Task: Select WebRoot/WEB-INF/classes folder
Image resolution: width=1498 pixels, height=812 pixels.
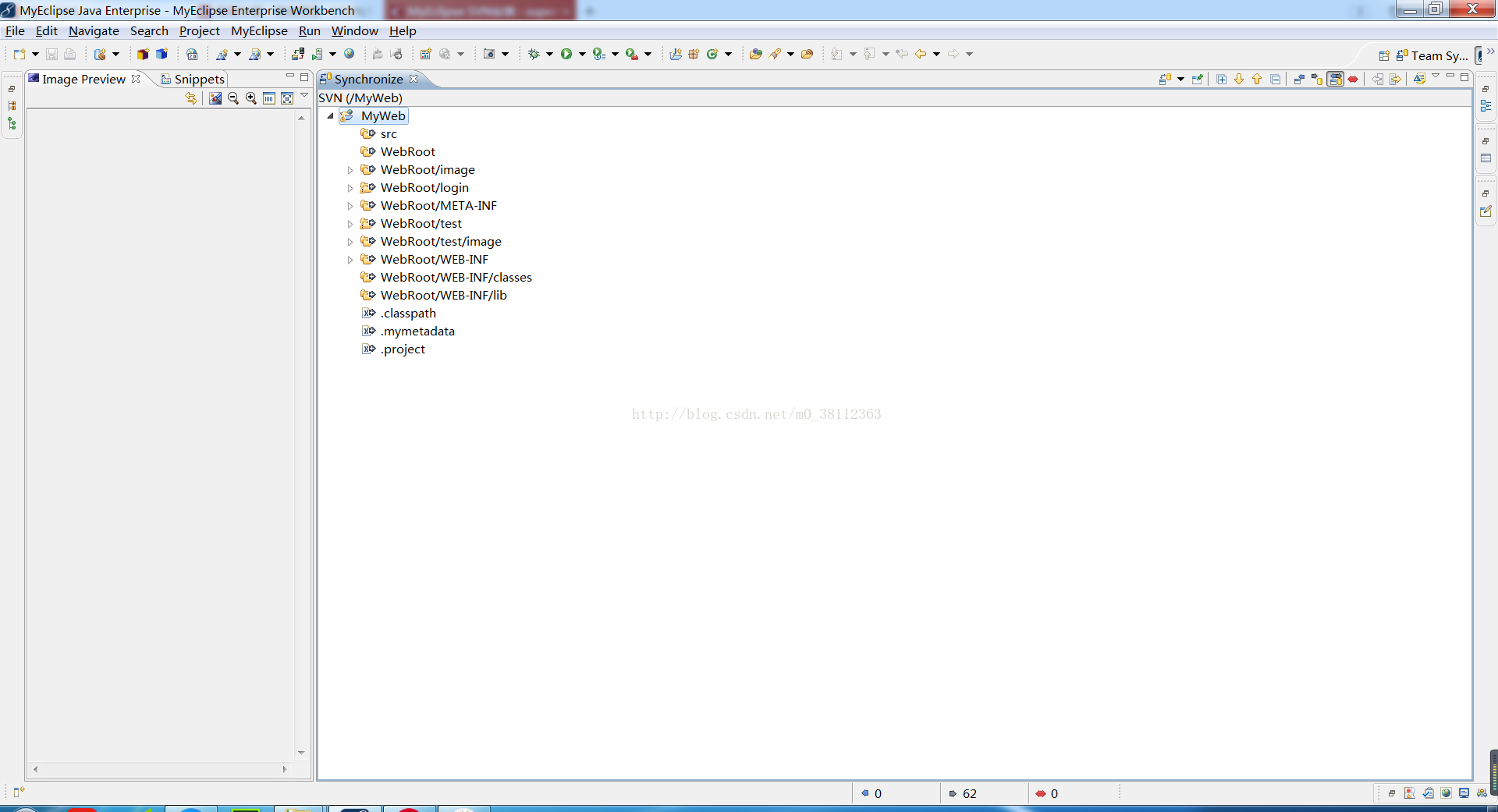Action: [x=445, y=277]
